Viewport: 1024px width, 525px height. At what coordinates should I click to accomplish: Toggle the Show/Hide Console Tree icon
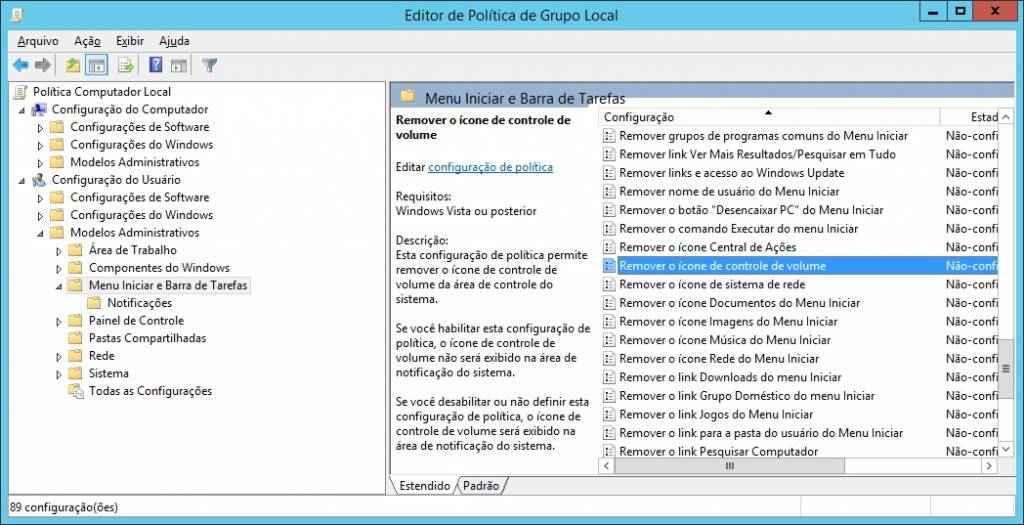click(97, 65)
